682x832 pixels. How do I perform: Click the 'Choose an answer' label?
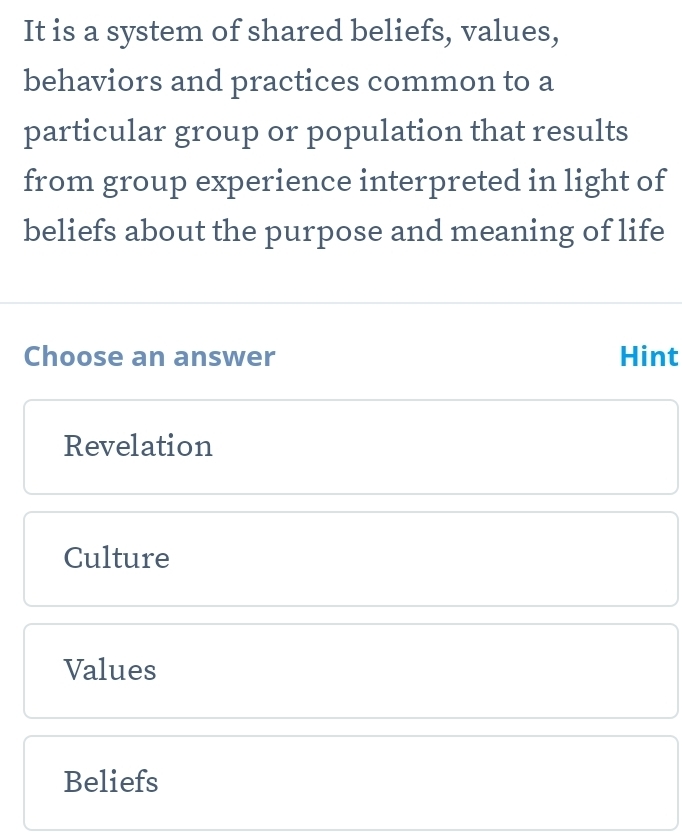[x=149, y=356]
